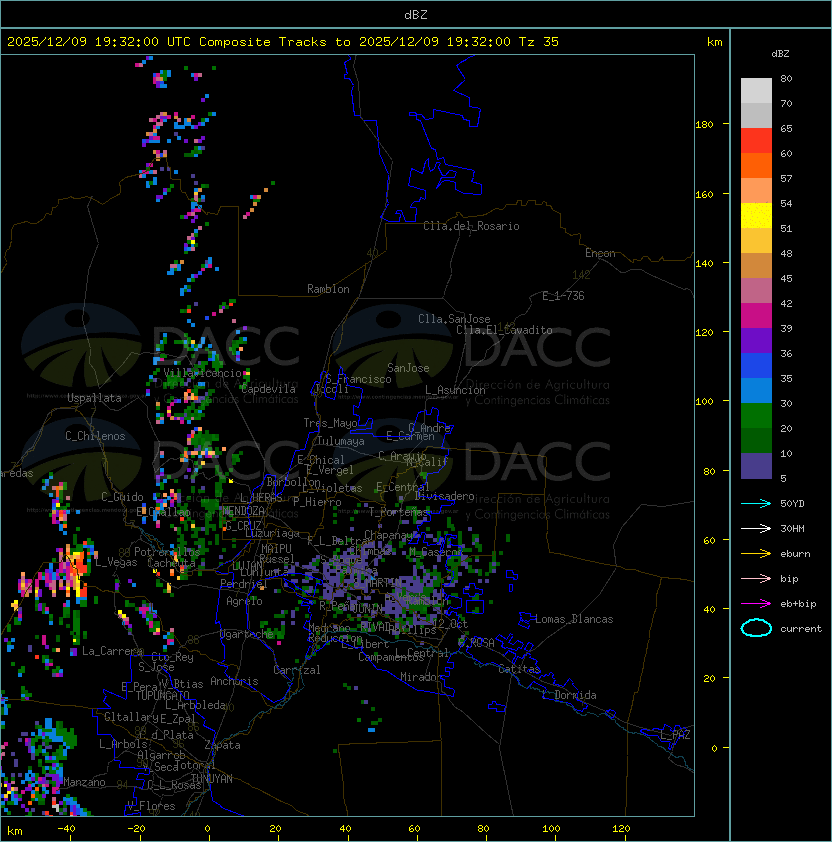Click the cyan 'current' ellipse legend icon
Viewport: 832px width, 842px height.
pos(756,628)
